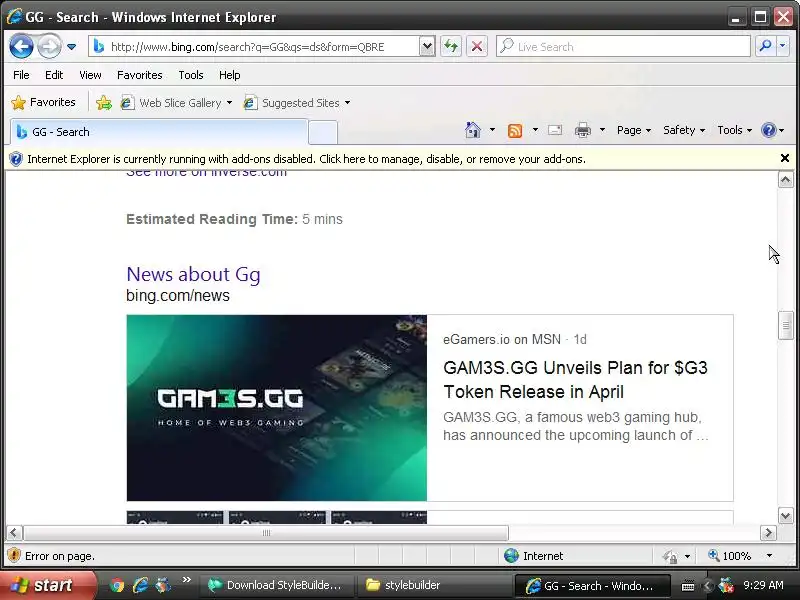
Task: Click the bing.com address bar
Action: [x=254, y=47]
